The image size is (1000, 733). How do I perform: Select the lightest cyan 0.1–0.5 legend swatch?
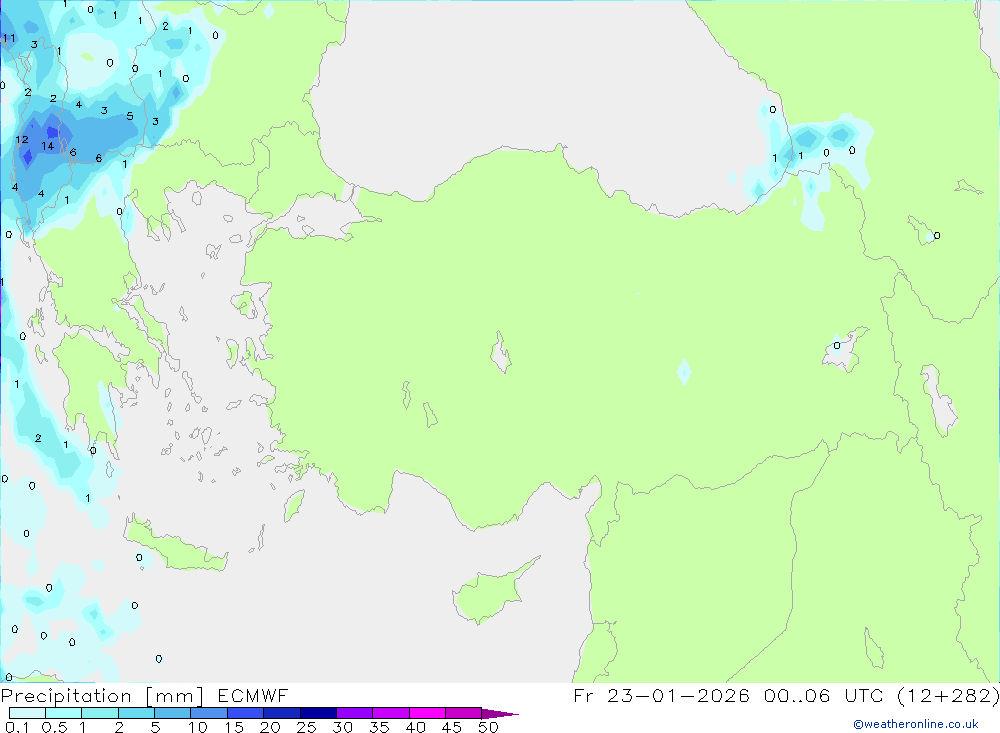click(27, 713)
